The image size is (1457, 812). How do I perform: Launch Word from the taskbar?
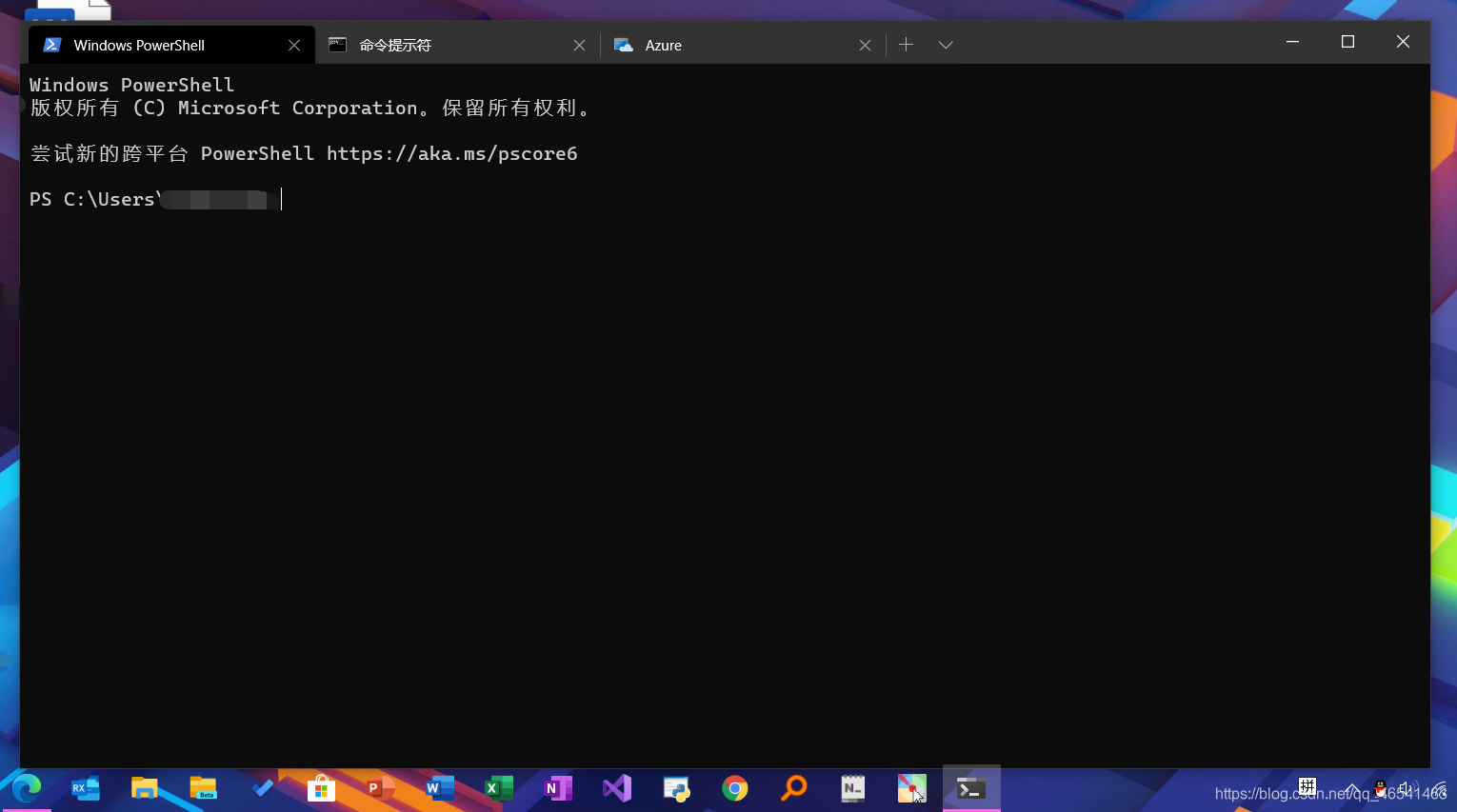click(x=439, y=788)
